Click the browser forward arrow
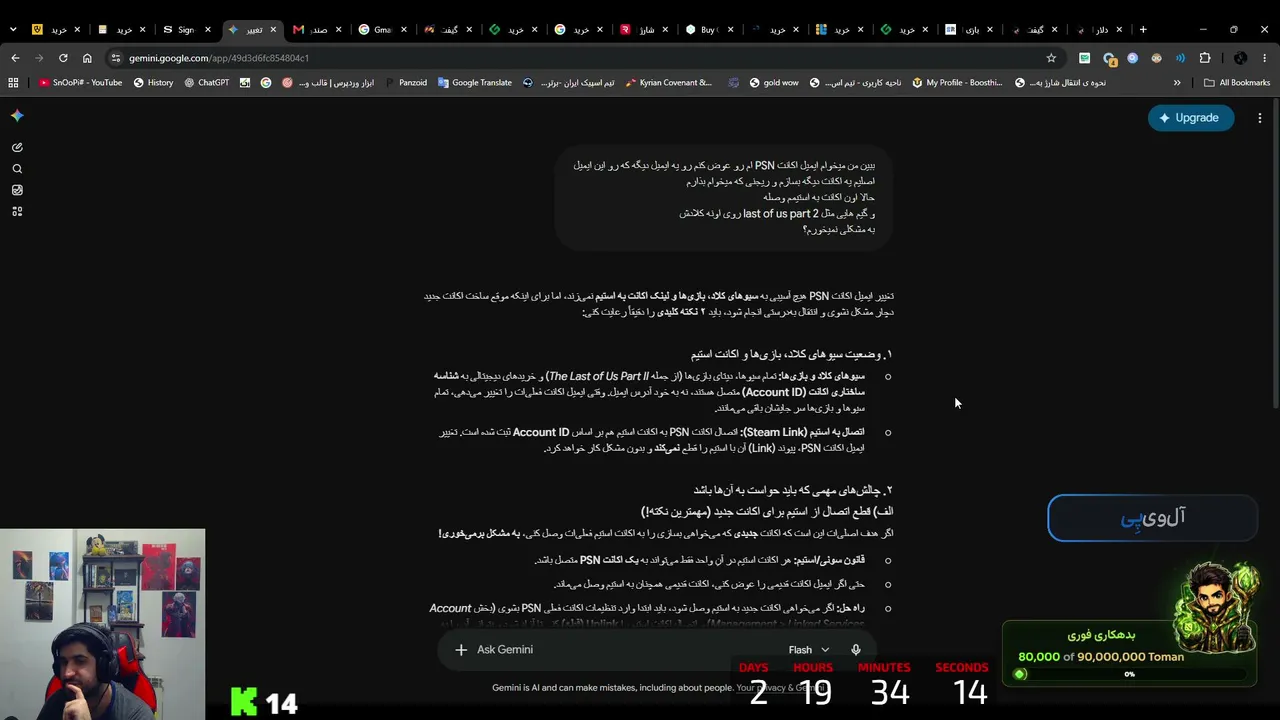Screen dimensions: 1280x720 click(39, 58)
